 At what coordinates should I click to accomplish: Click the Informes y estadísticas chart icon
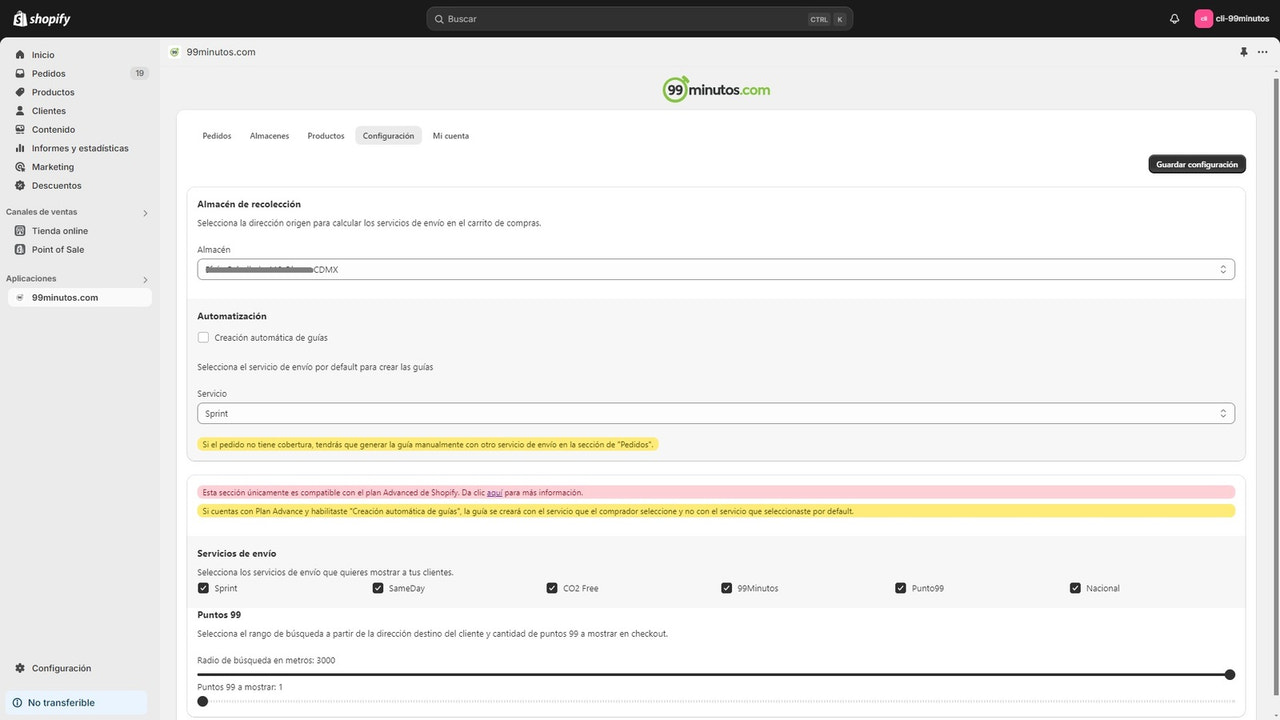coord(20,148)
